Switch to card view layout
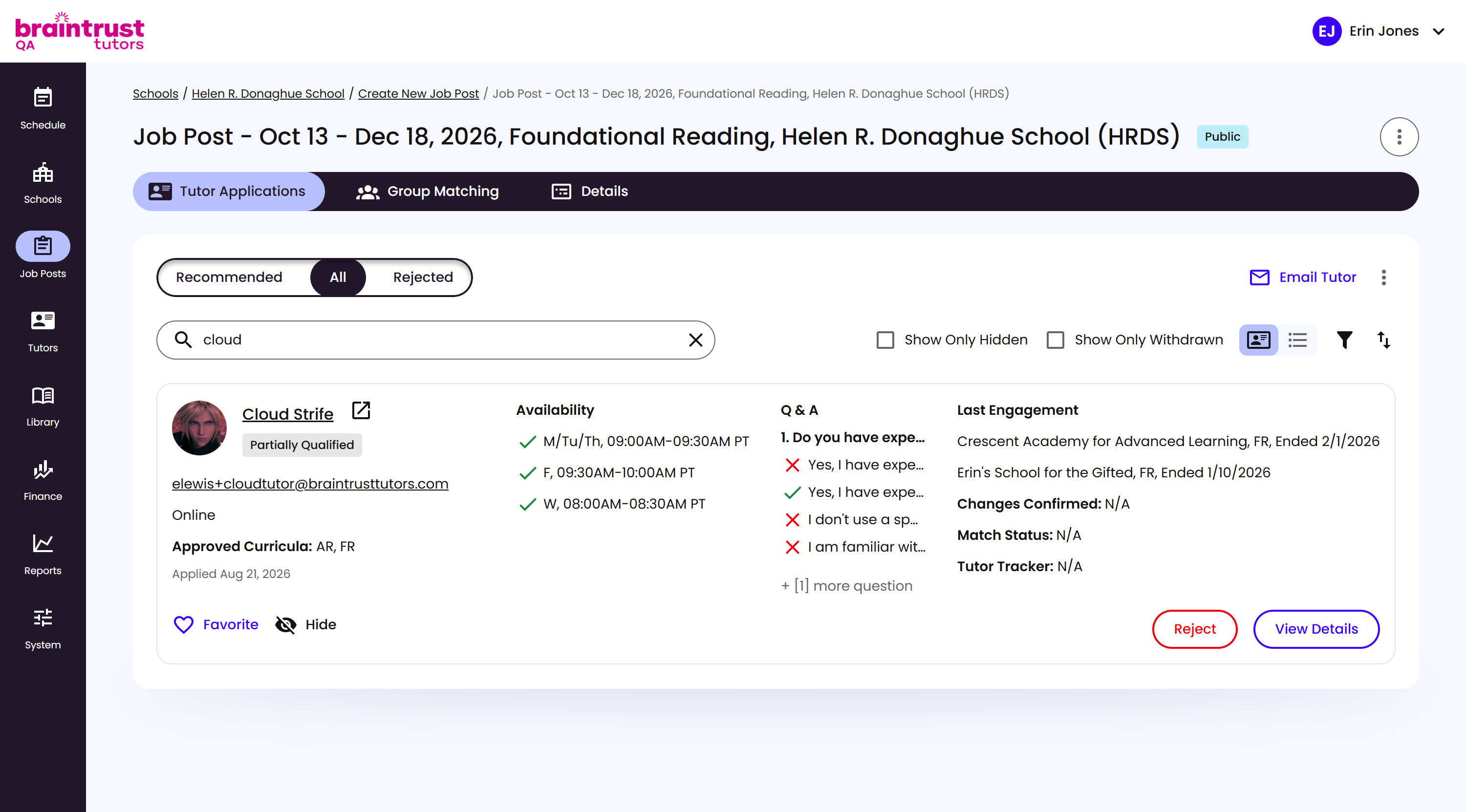Image resolution: width=1466 pixels, height=812 pixels. [1258, 340]
